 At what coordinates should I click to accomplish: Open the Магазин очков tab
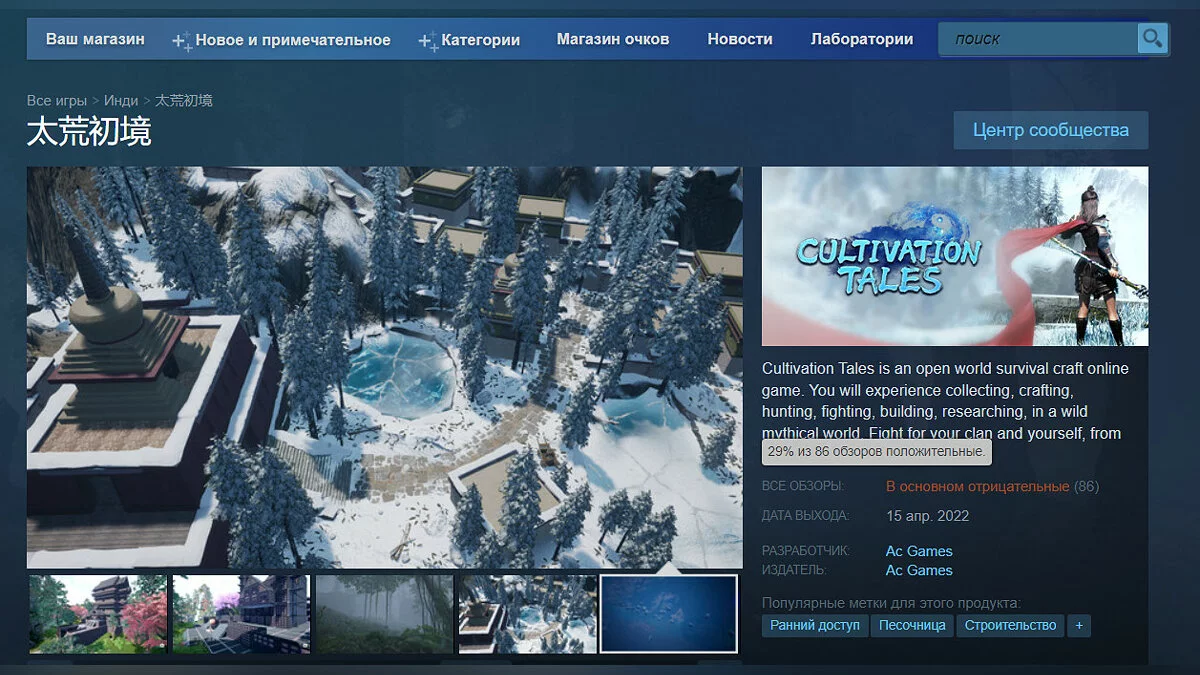(x=613, y=39)
